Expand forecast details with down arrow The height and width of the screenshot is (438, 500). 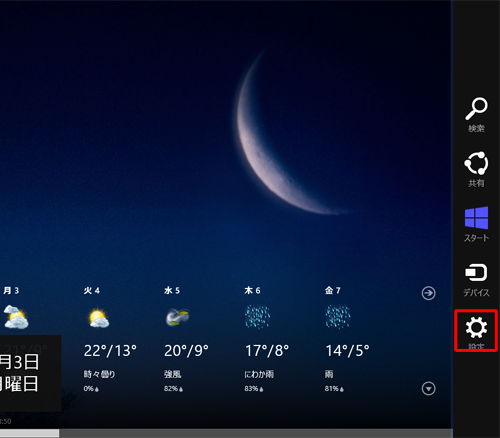click(428, 389)
